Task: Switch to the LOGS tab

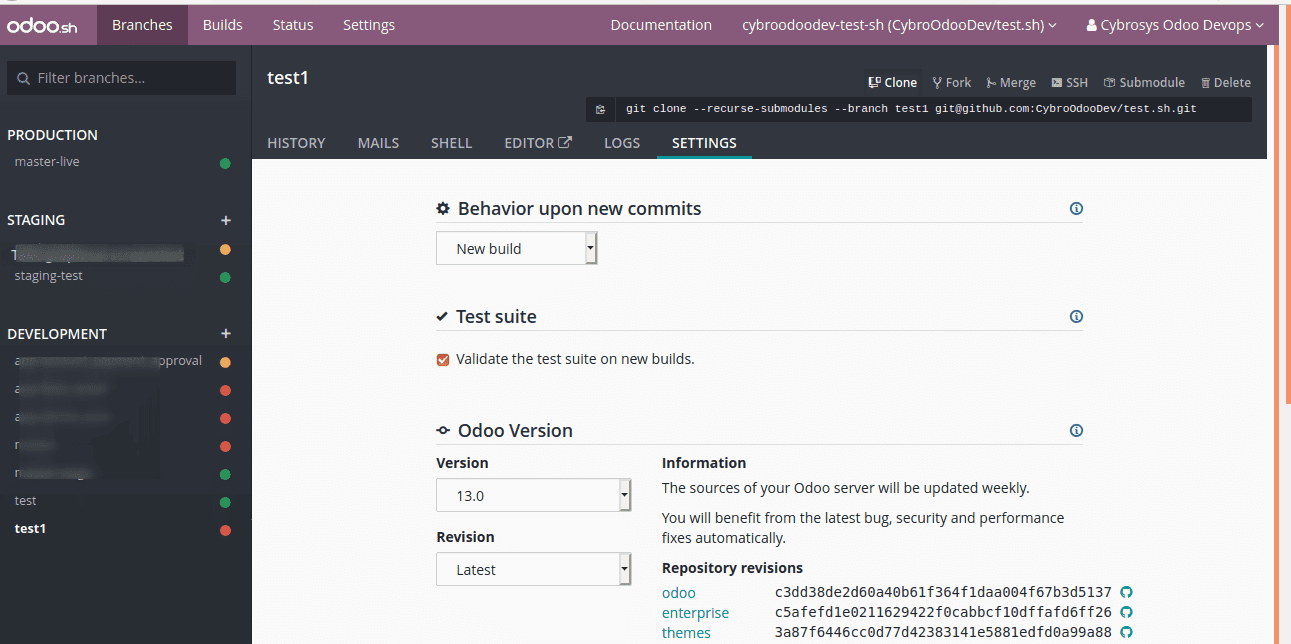Action: click(622, 143)
